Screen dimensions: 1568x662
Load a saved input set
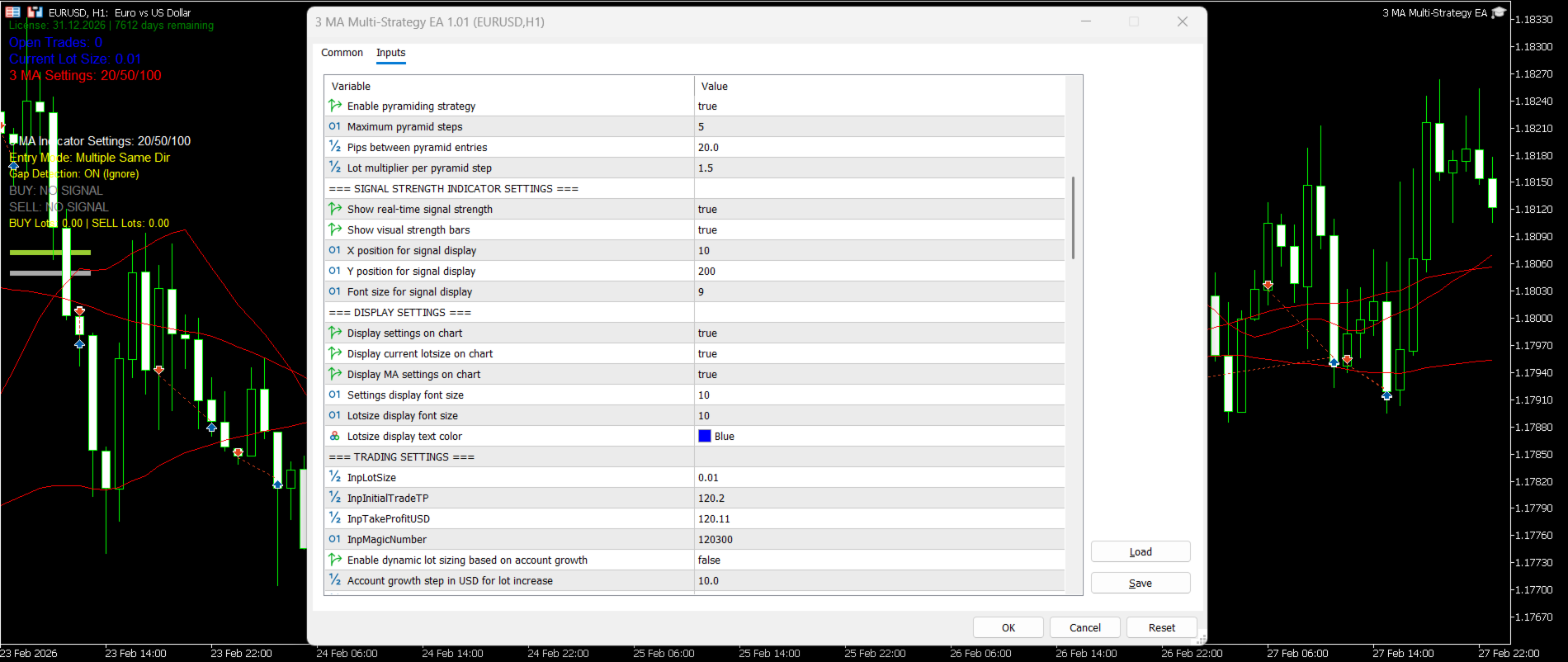point(1141,551)
